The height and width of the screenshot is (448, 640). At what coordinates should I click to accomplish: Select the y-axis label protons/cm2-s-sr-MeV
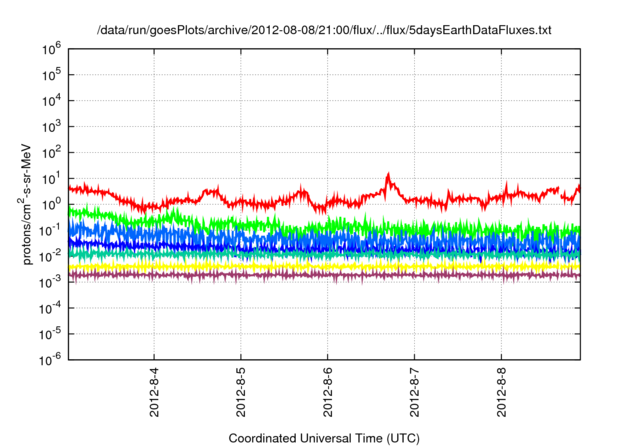[26, 204]
